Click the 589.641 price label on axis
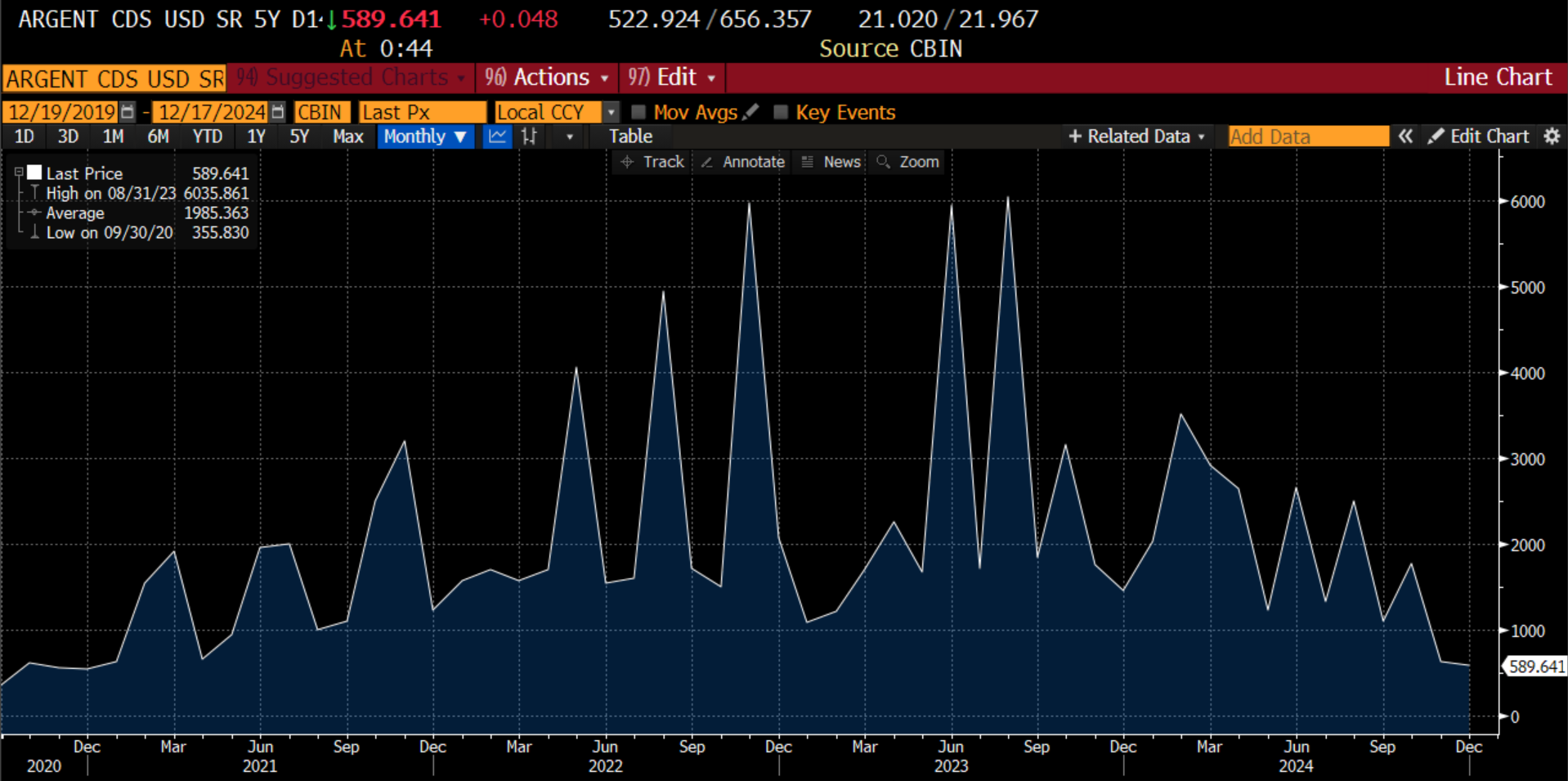Viewport: 1568px width, 781px height. [1535, 667]
